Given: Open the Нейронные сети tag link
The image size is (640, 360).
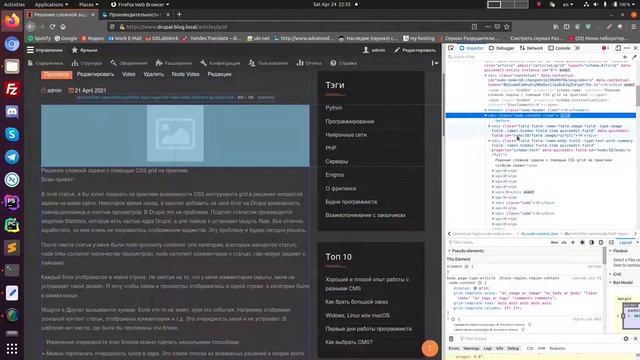Looking at the screenshot, I should point(346,135).
